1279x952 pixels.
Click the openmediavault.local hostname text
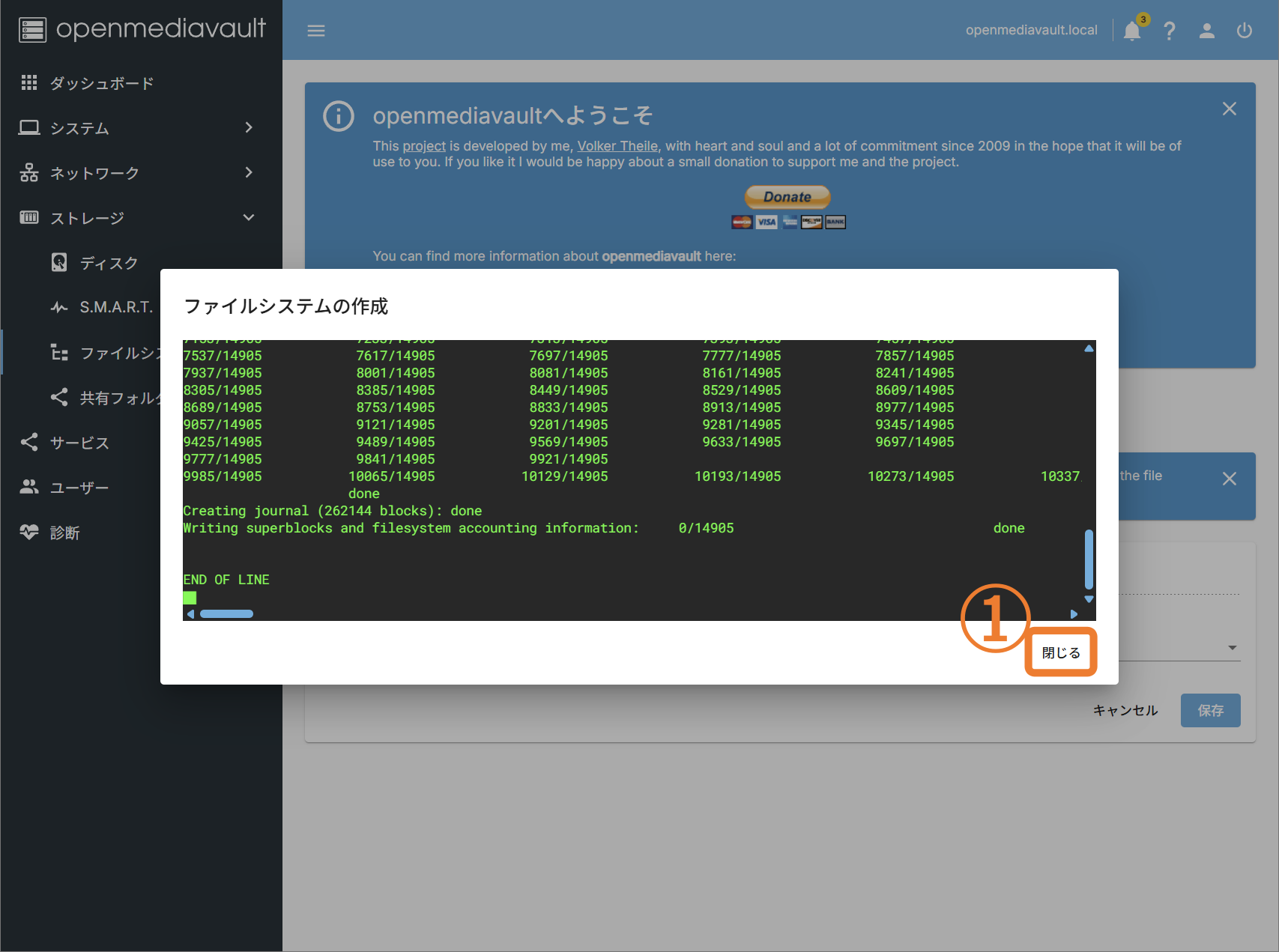[x=1031, y=30]
